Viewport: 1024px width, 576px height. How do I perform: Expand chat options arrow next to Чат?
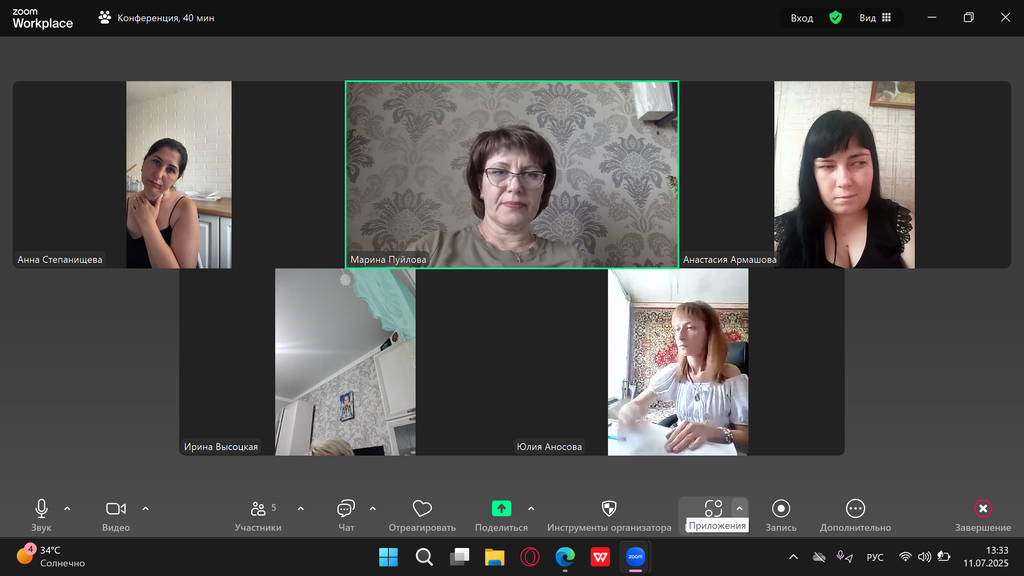click(373, 508)
